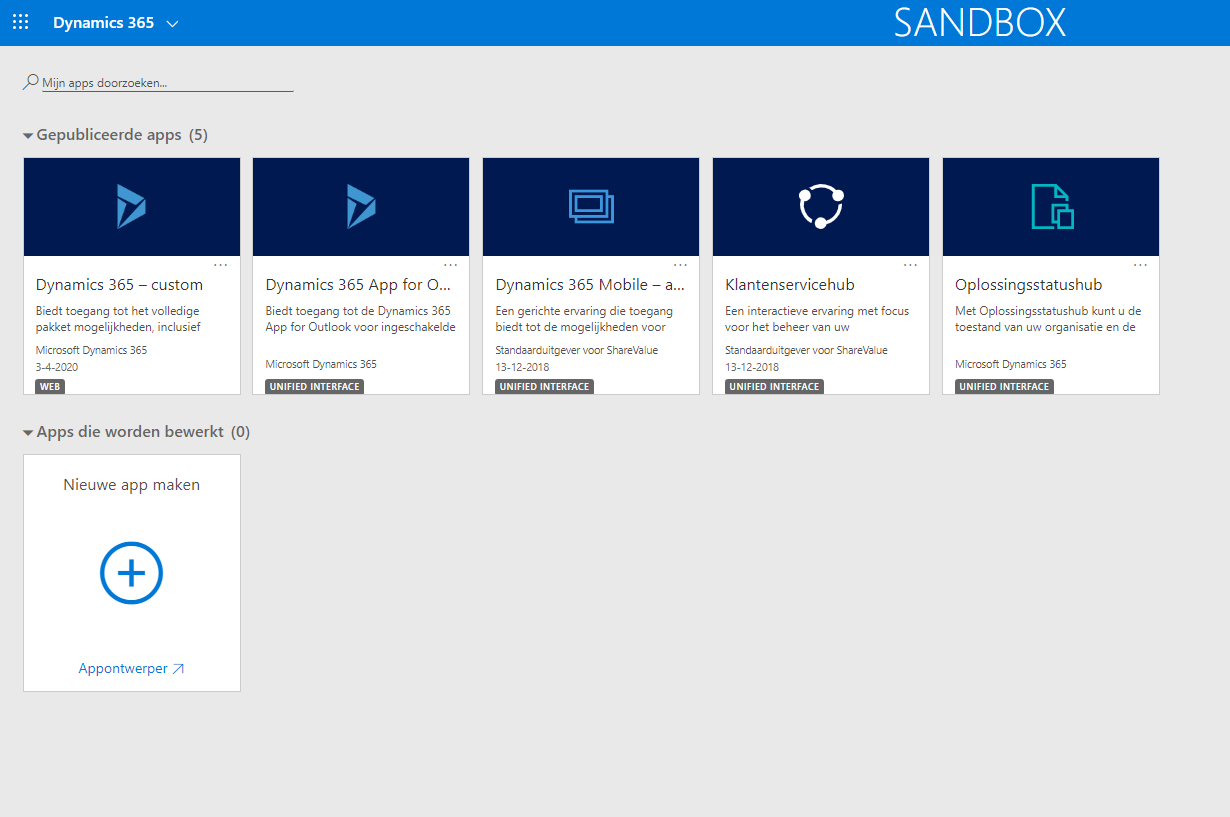Screen dimensions: 1230x817
Task: Click the date '3-4-2020' on custom tile
Action: pyautogui.click(x=57, y=367)
